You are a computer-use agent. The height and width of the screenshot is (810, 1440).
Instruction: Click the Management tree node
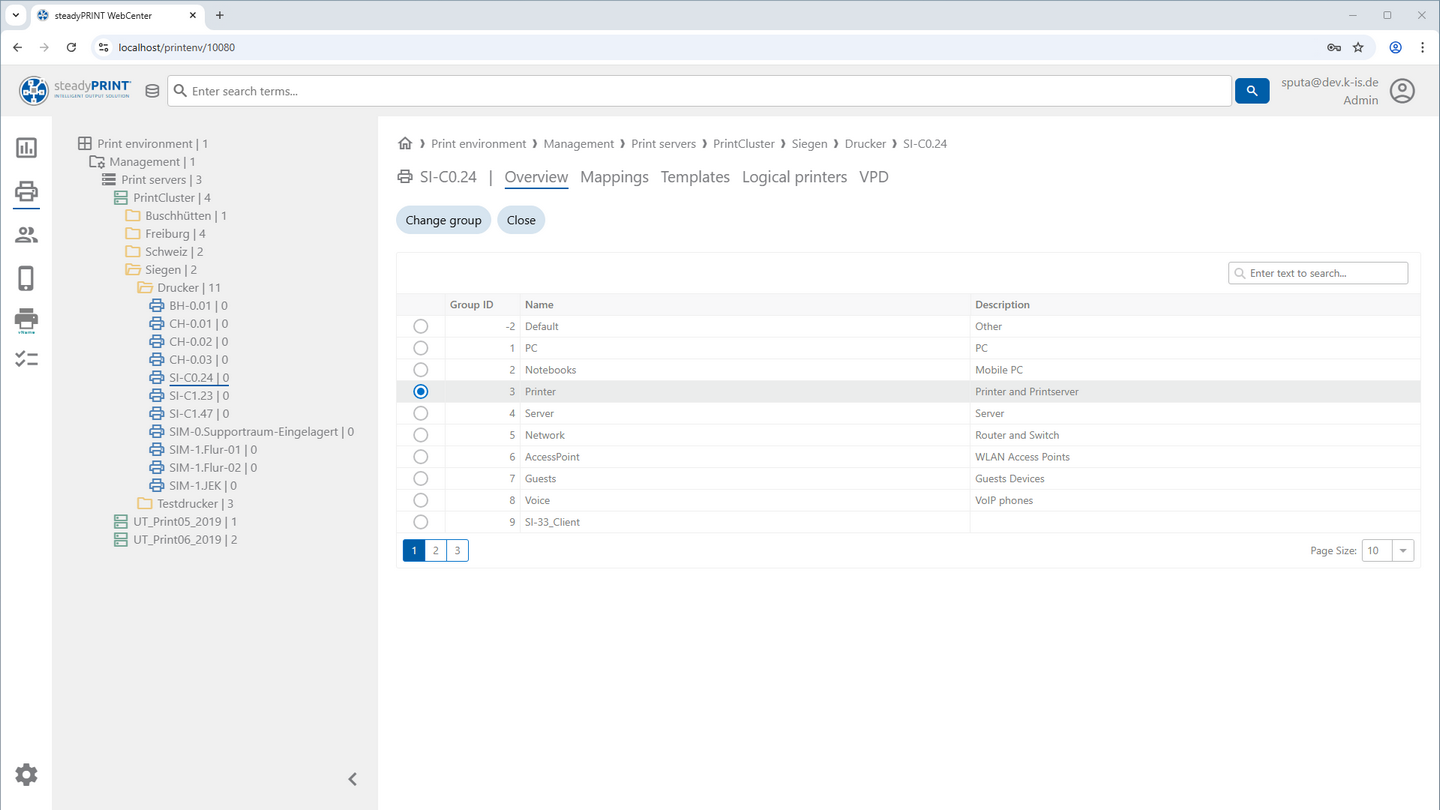tap(152, 162)
